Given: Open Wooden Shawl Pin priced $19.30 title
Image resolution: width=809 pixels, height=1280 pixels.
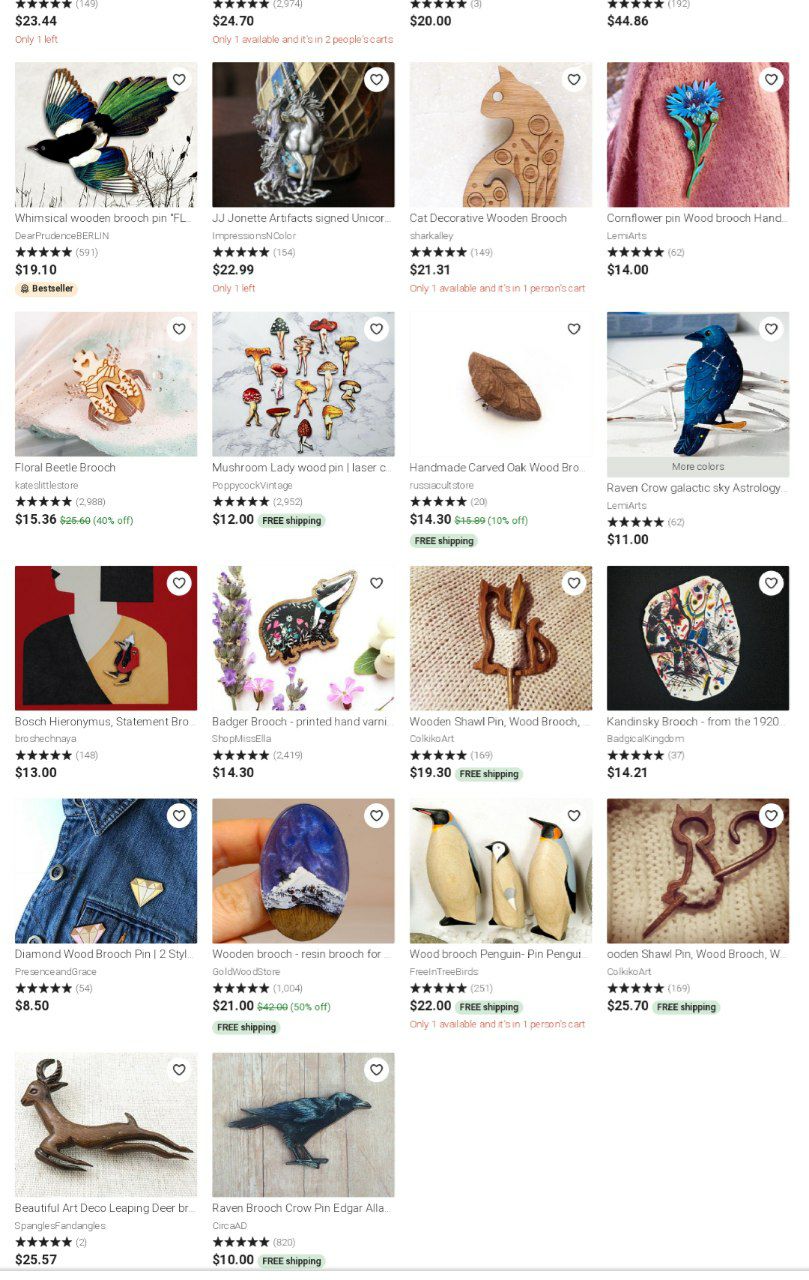Looking at the screenshot, I should (495, 722).
